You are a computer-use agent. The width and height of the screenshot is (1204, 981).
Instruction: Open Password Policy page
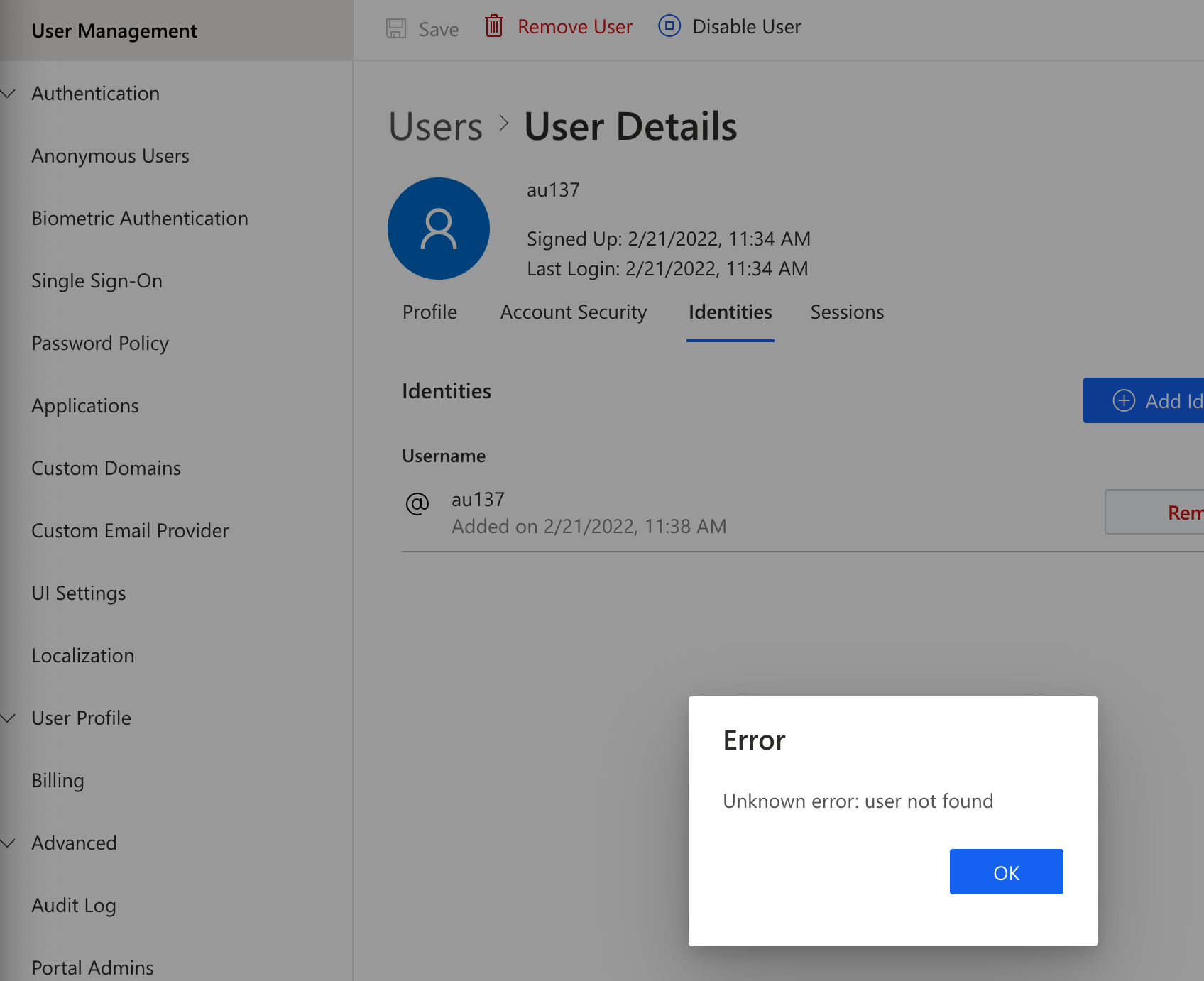point(100,344)
